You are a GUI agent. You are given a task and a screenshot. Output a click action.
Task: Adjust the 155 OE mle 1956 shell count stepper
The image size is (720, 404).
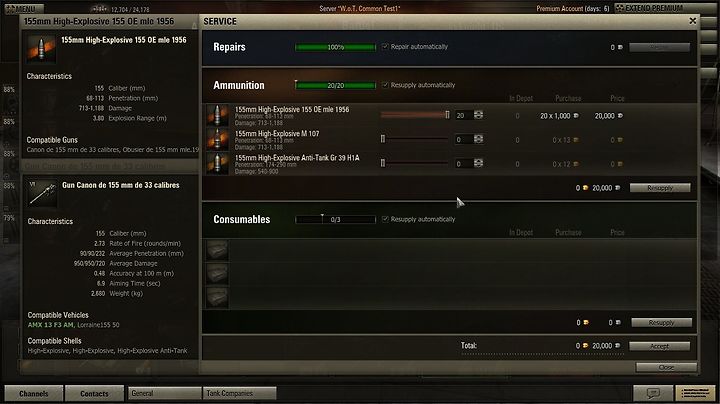click(x=478, y=115)
